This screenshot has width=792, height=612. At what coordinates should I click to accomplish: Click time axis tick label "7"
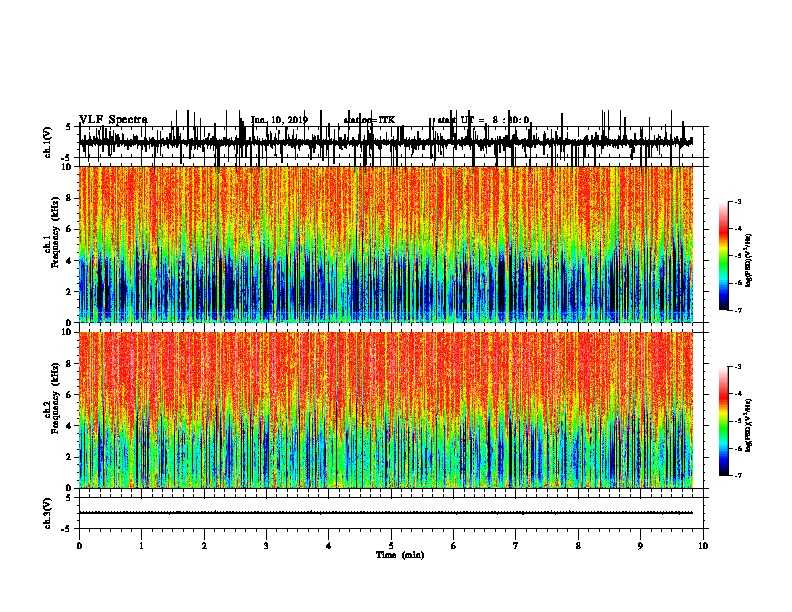point(516,546)
